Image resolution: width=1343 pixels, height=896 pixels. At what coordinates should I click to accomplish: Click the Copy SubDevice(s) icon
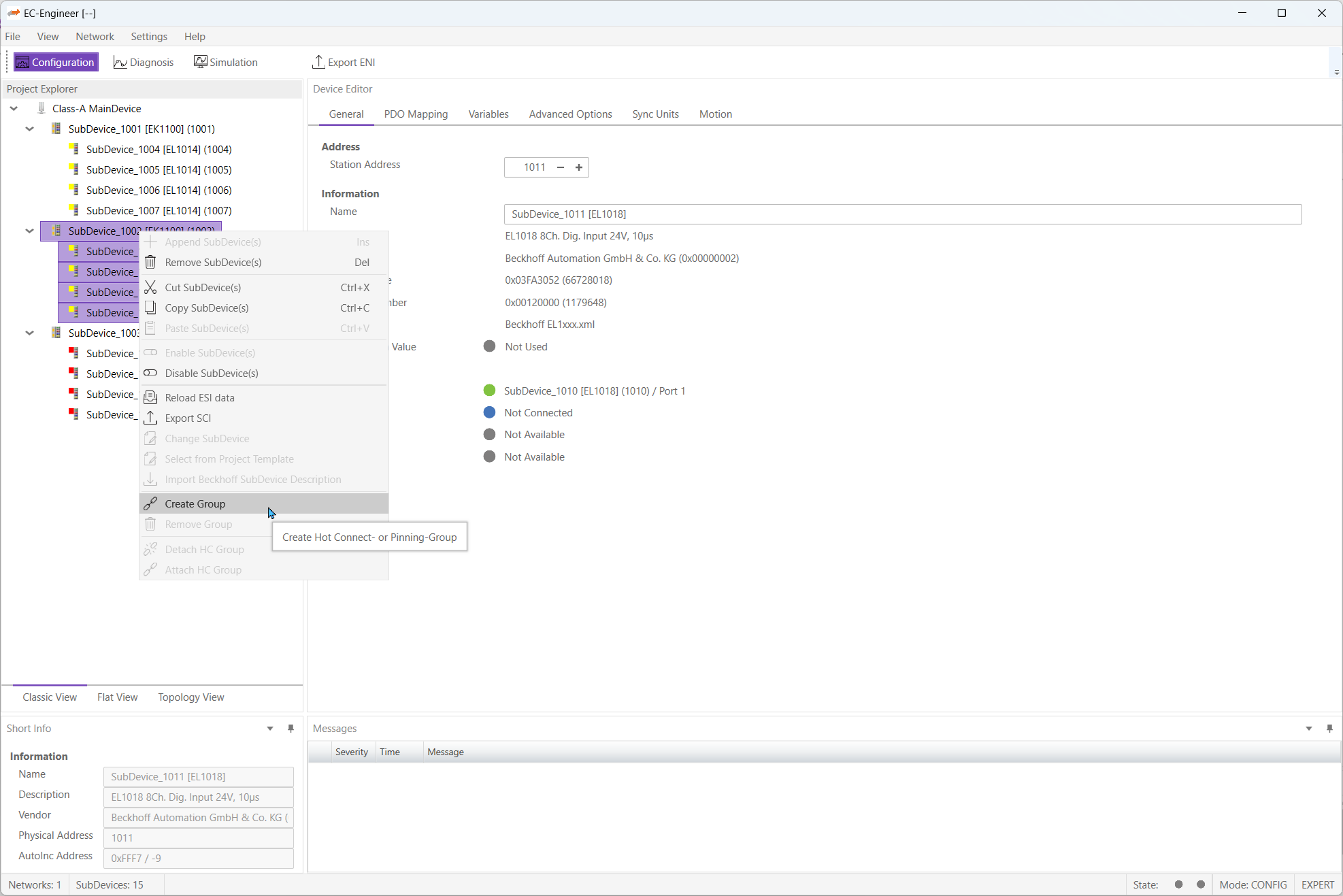point(150,308)
